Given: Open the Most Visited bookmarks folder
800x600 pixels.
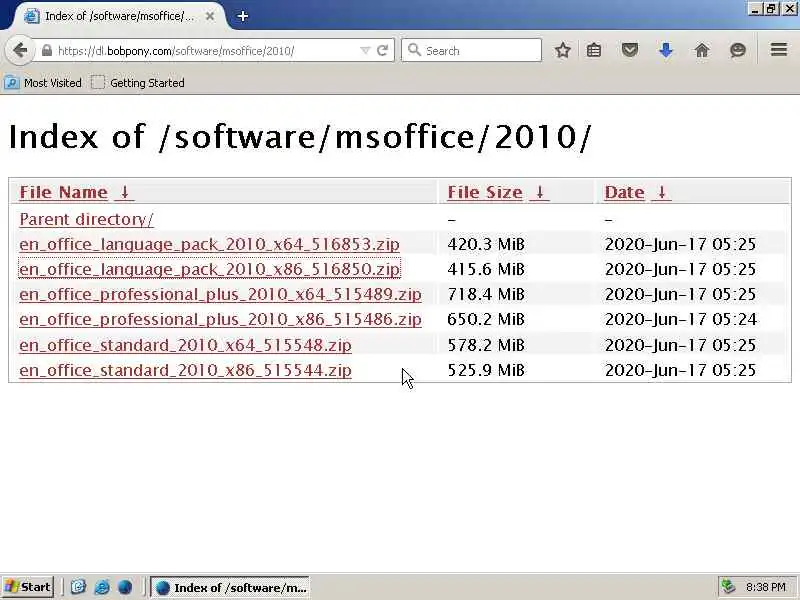Looking at the screenshot, I should pos(43,83).
